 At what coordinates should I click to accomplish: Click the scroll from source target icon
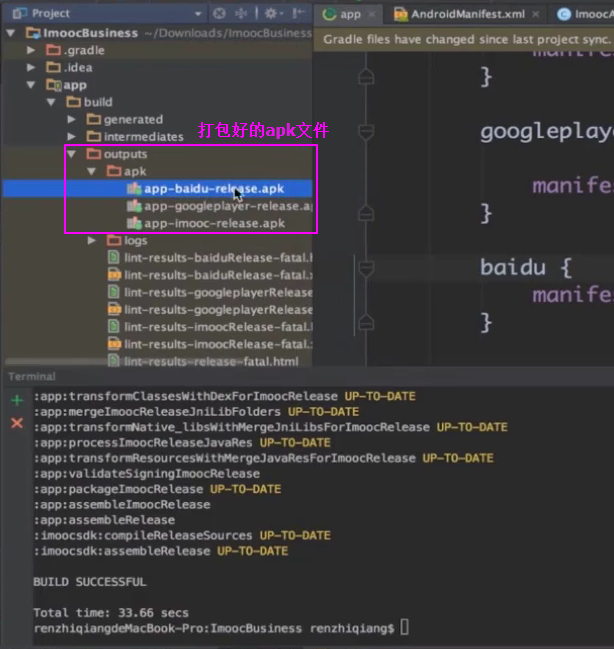point(219,14)
